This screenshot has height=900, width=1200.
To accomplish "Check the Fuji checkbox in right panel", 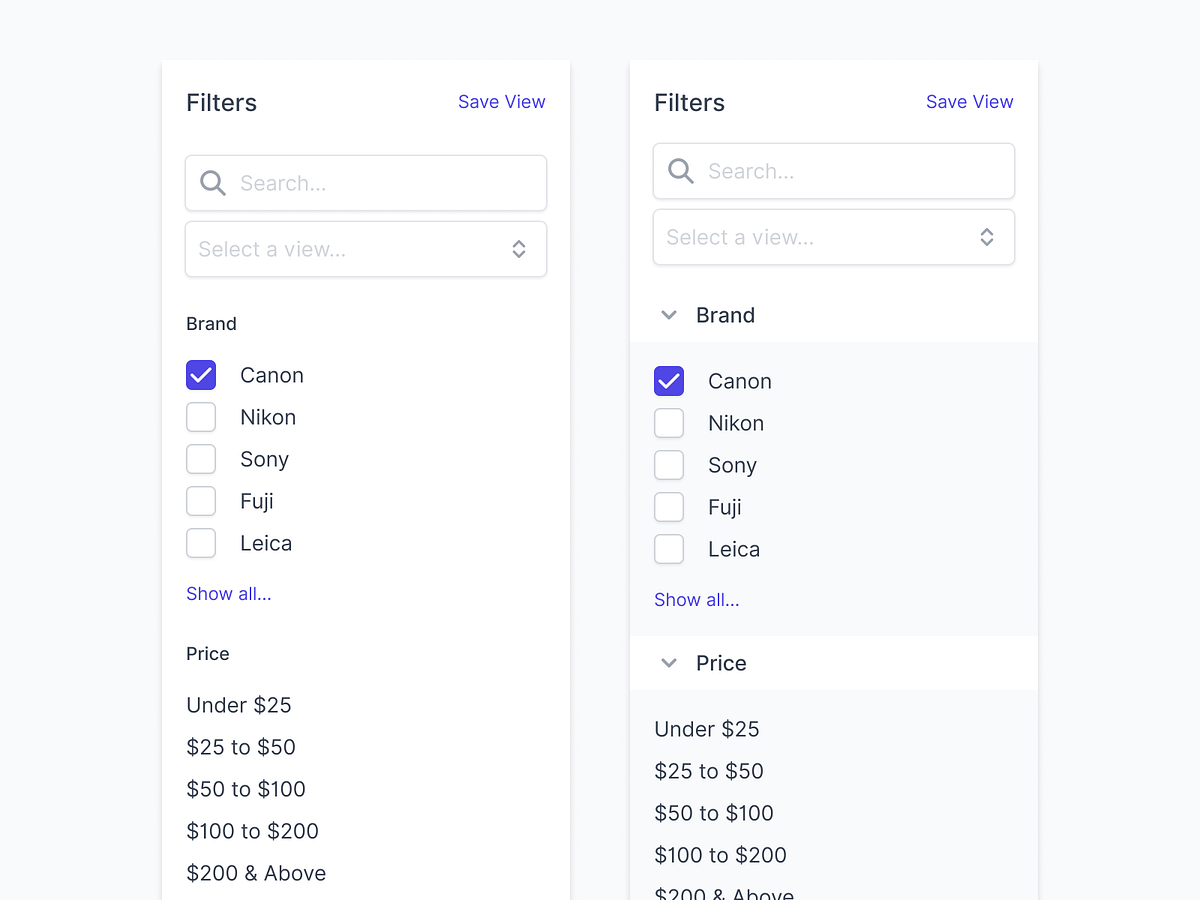I will (669, 507).
